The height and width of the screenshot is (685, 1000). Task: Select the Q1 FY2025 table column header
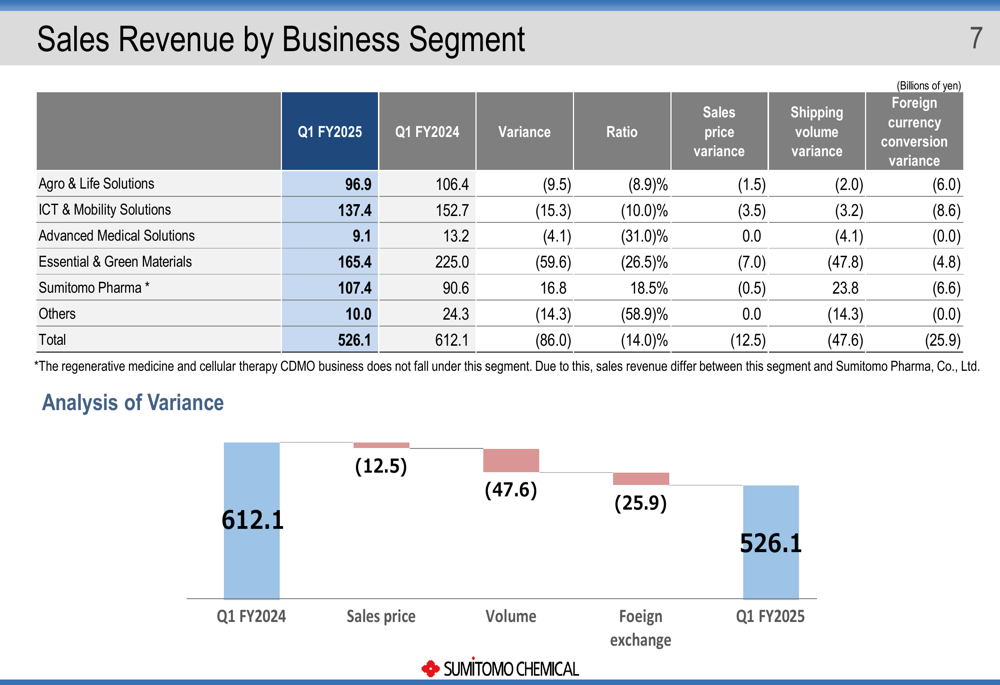[x=330, y=132]
